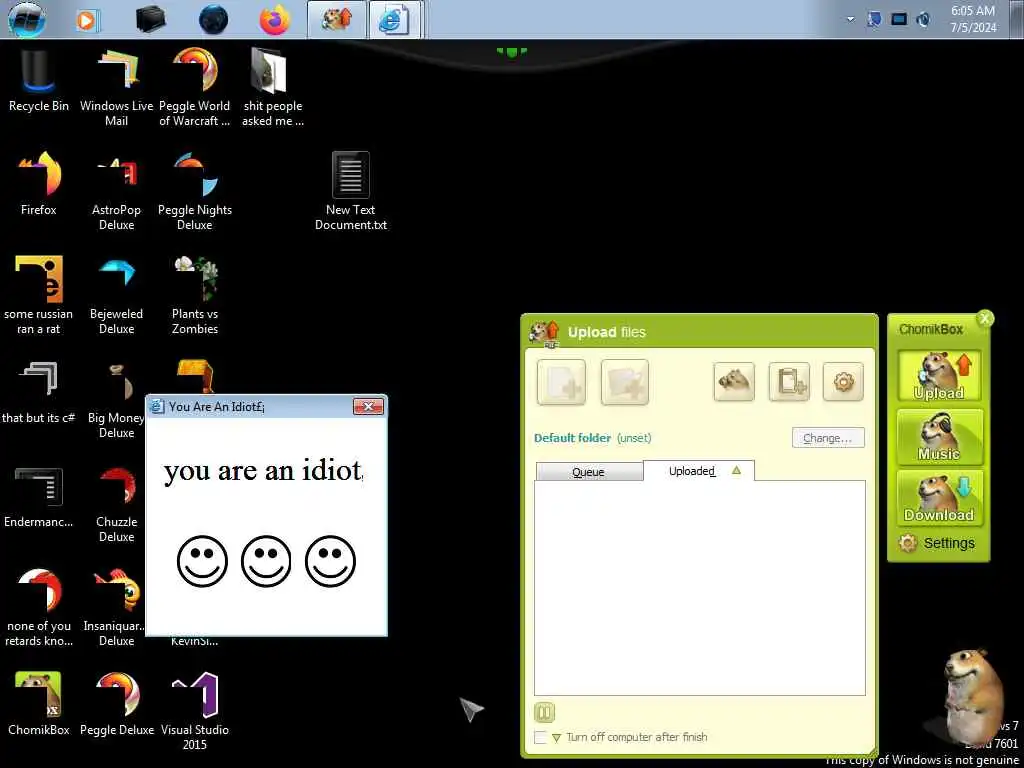Close the ChomikBox side panel
This screenshot has width=1024, height=768.
click(x=984, y=319)
